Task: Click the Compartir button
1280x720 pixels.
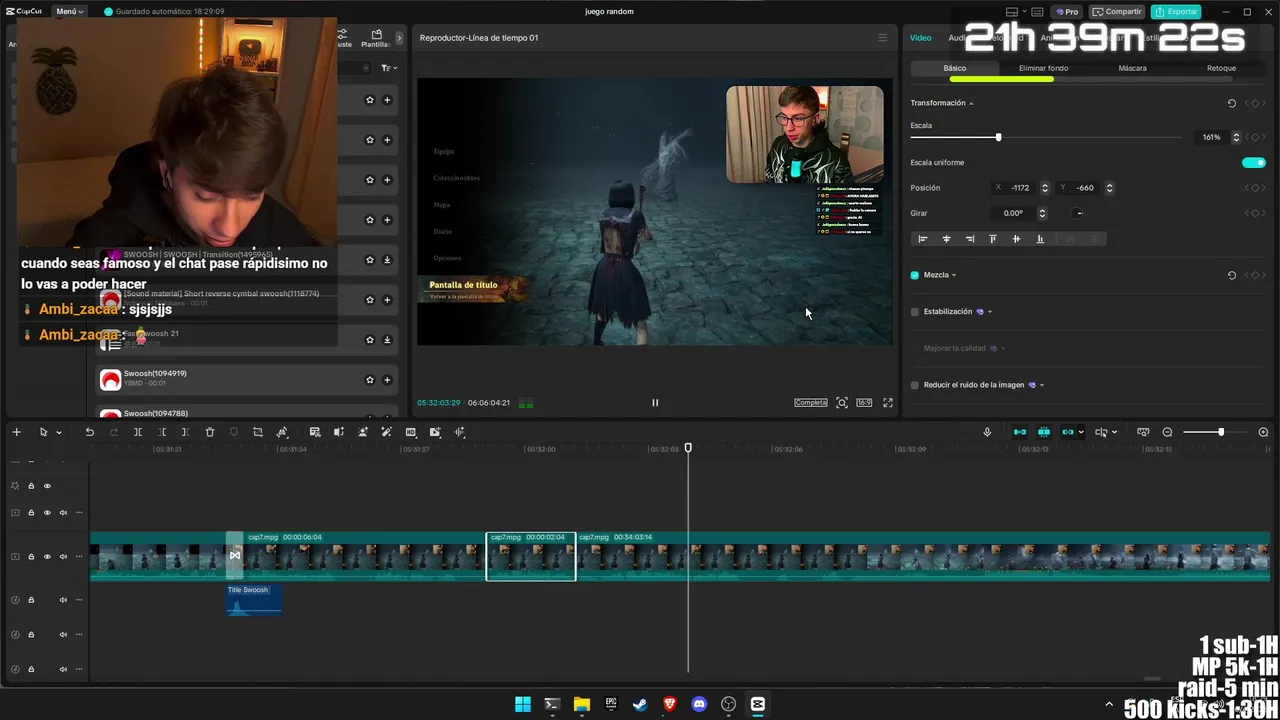Action: 1117,11
